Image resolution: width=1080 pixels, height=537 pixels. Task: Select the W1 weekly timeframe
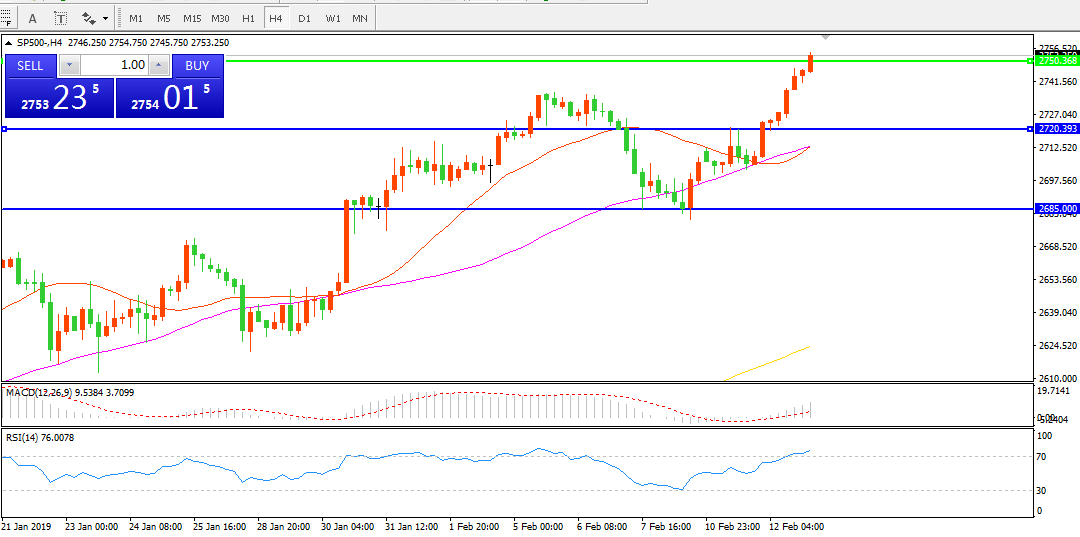332,18
